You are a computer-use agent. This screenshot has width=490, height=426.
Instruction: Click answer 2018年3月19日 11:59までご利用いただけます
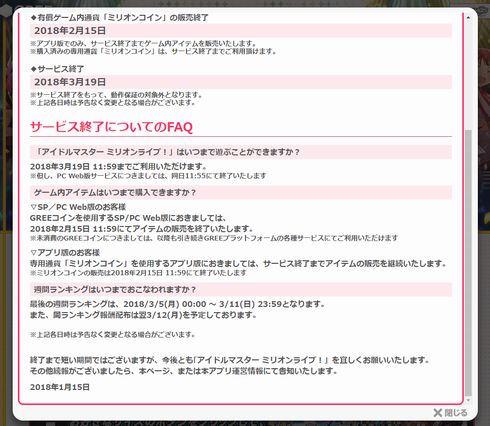119,166
